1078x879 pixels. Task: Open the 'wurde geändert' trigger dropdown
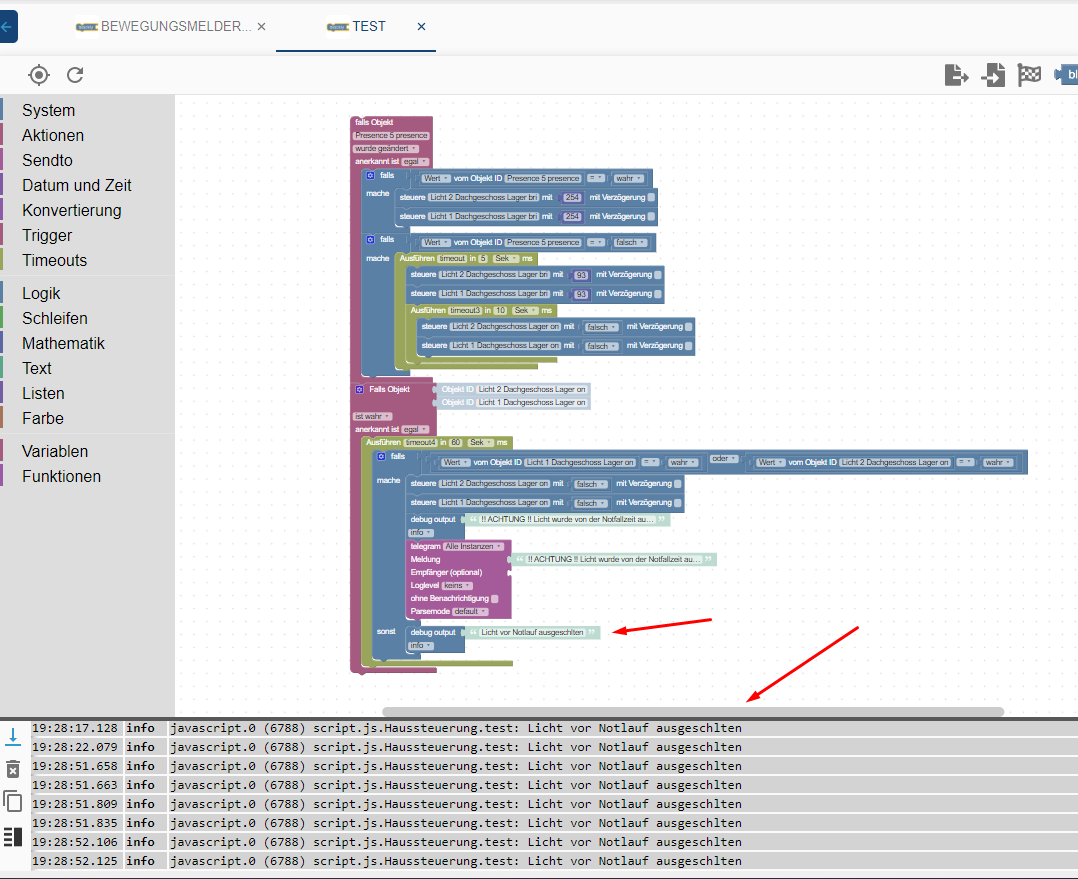[x=386, y=148]
